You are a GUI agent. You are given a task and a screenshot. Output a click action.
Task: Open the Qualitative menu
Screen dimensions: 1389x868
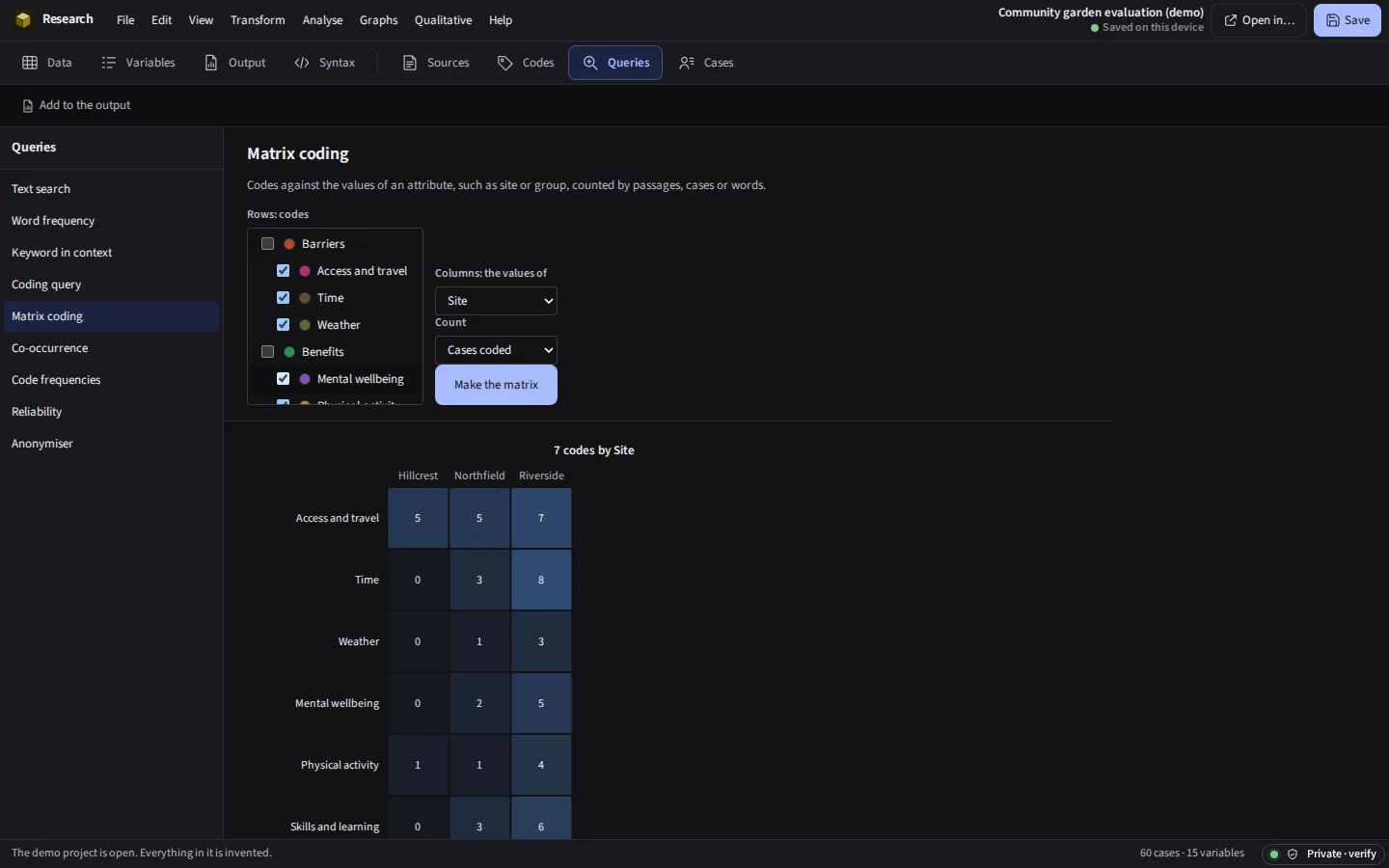point(443,20)
